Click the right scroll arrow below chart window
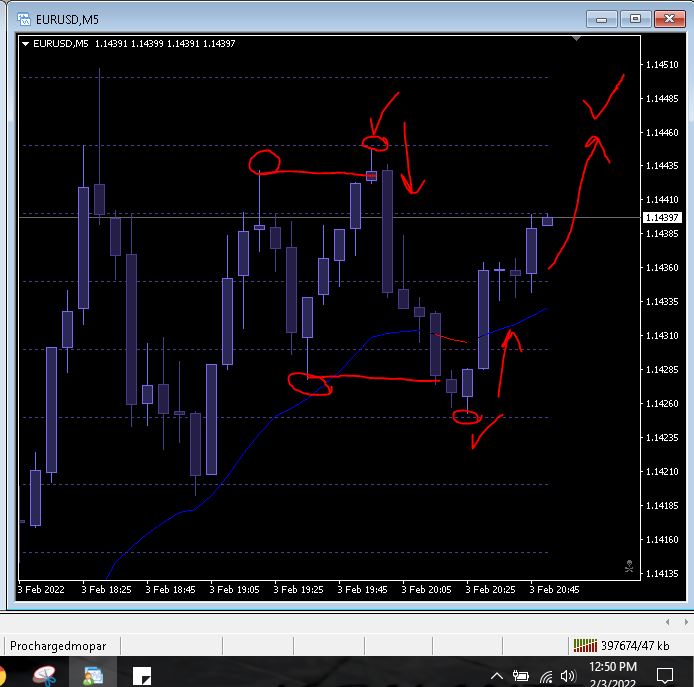The height and width of the screenshot is (687, 694). click(686, 622)
